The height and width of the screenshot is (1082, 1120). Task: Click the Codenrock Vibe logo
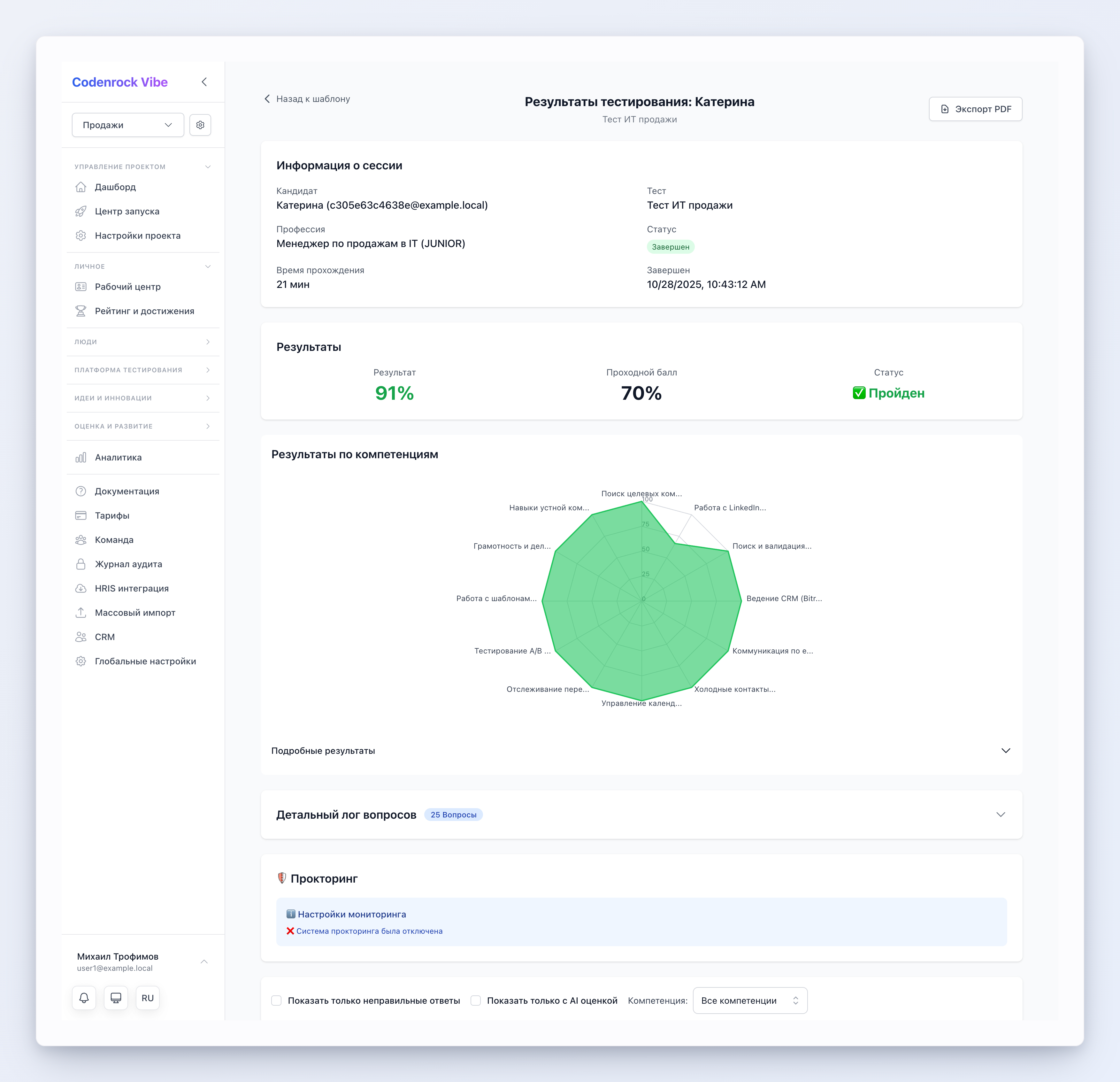[x=120, y=82]
